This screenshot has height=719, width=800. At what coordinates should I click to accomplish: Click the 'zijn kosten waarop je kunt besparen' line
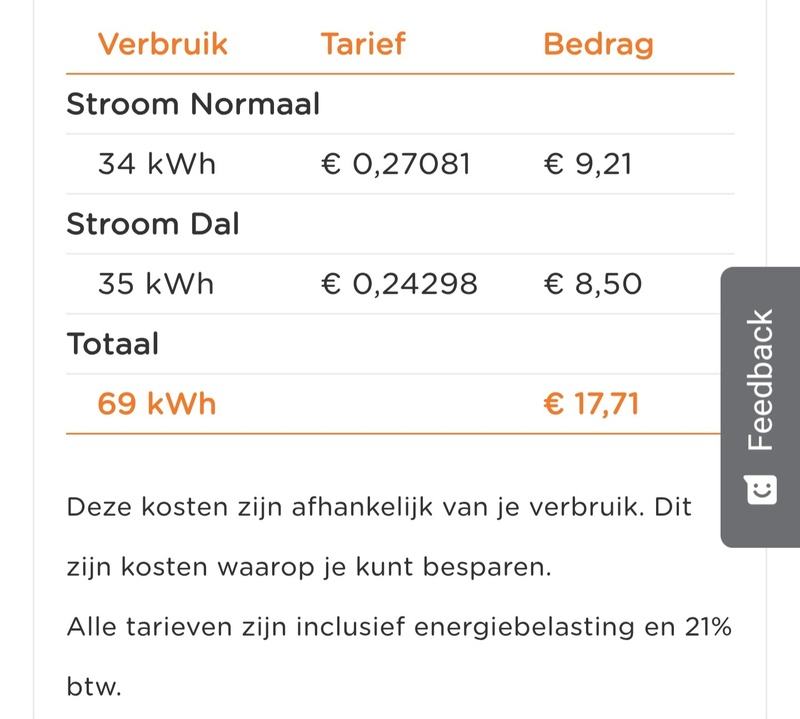pos(309,567)
